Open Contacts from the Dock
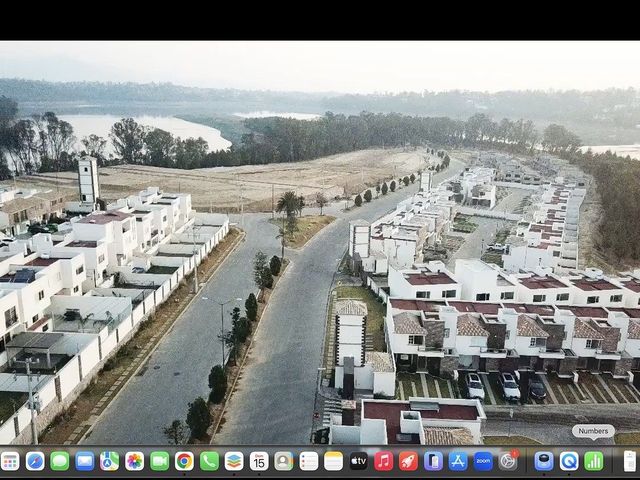This screenshot has height=480, width=640. tap(284, 461)
